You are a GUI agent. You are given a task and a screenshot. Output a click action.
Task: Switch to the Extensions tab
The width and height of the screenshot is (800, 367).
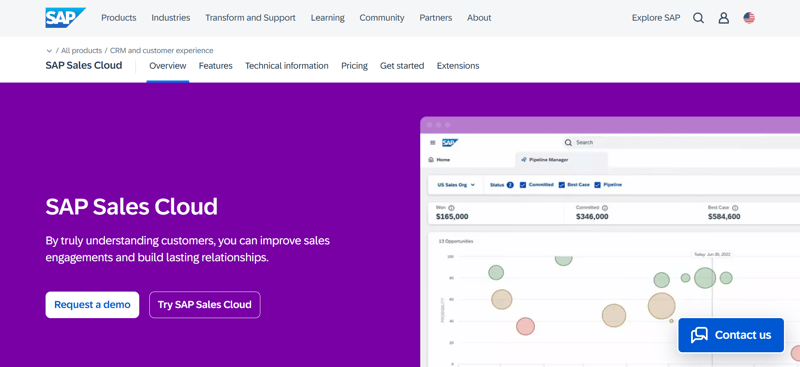point(458,66)
